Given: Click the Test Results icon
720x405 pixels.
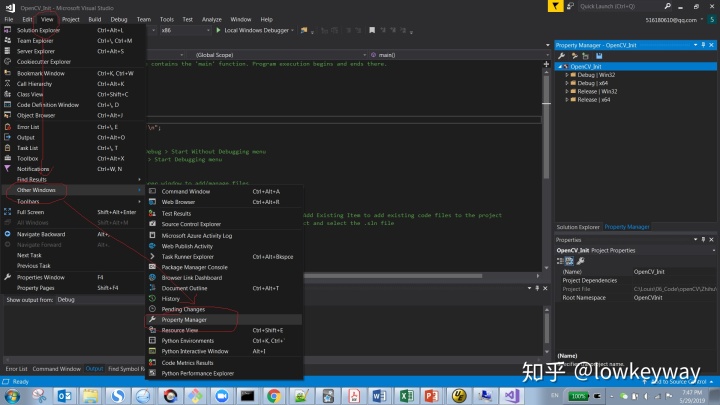Looking at the screenshot, I should click(x=152, y=213).
